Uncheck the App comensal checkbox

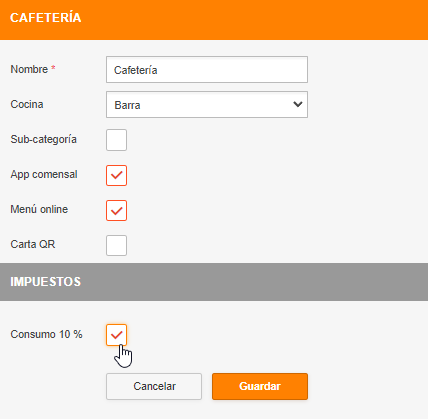tap(116, 175)
